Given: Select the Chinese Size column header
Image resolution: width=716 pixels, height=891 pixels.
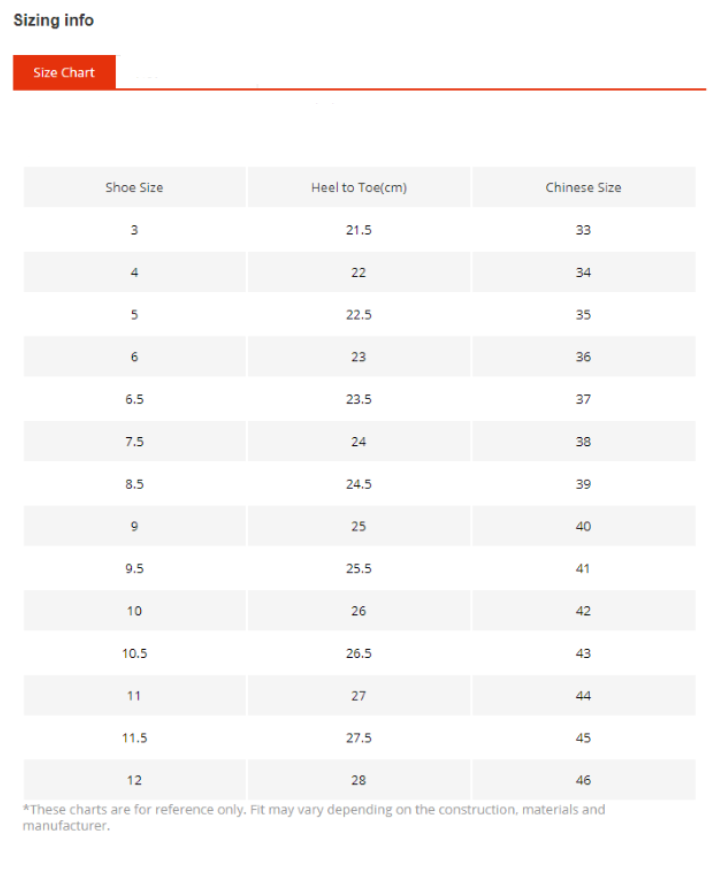Looking at the screenshot, I should 584,187.
